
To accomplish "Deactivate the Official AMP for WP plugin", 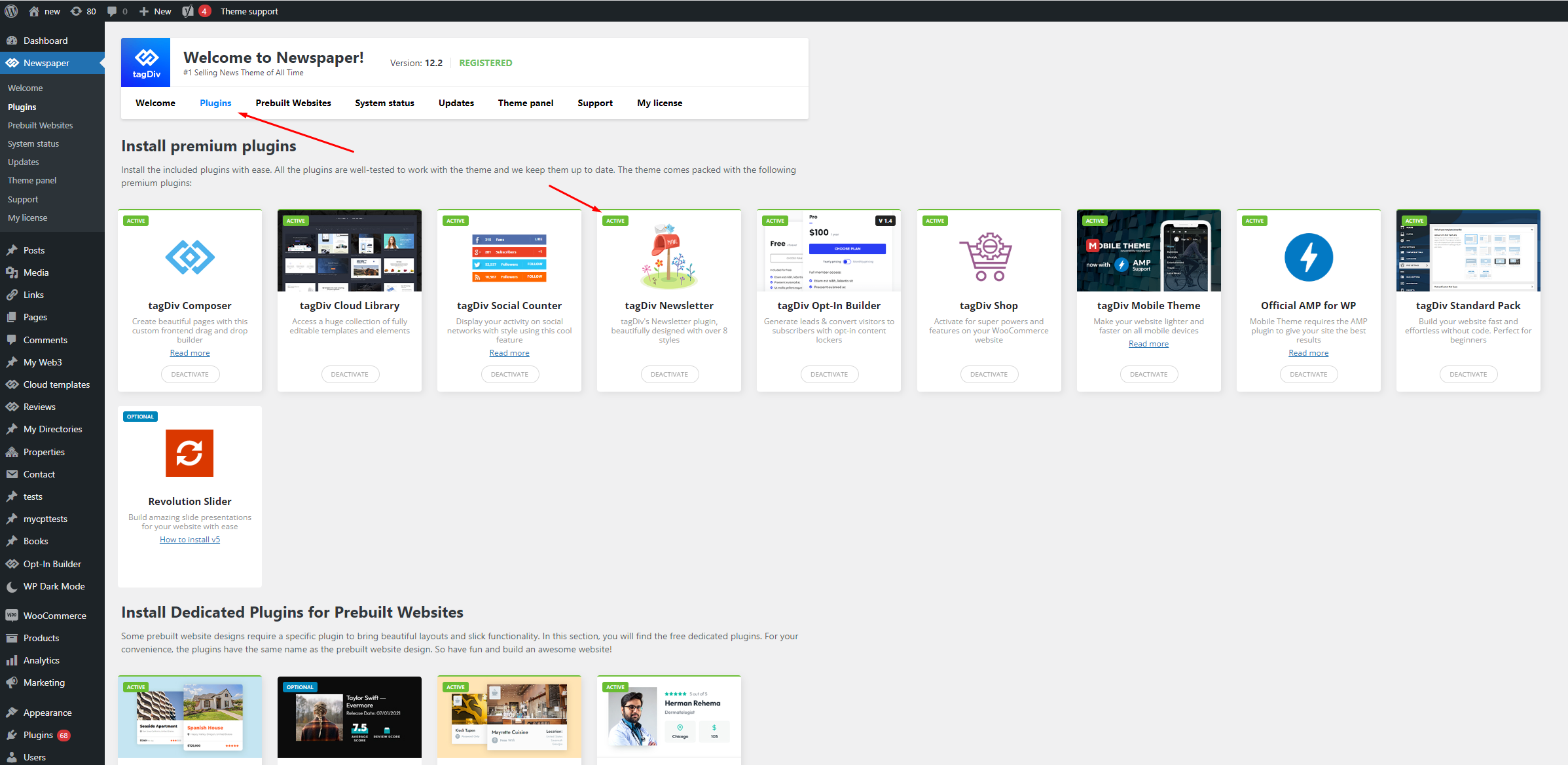I will [1309, 374].
